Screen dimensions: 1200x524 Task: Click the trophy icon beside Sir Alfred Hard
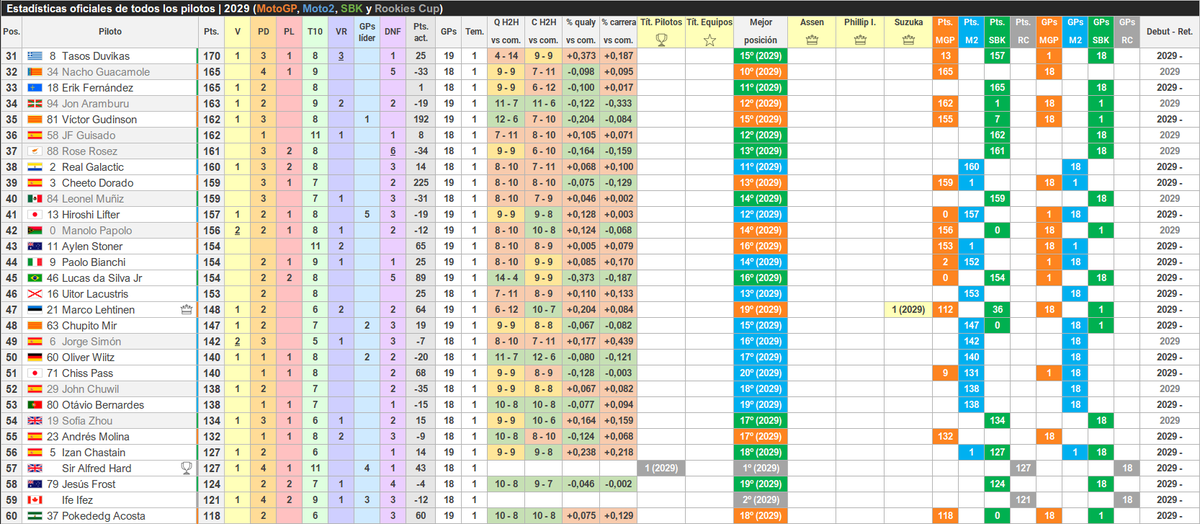[x=186, y=467]
